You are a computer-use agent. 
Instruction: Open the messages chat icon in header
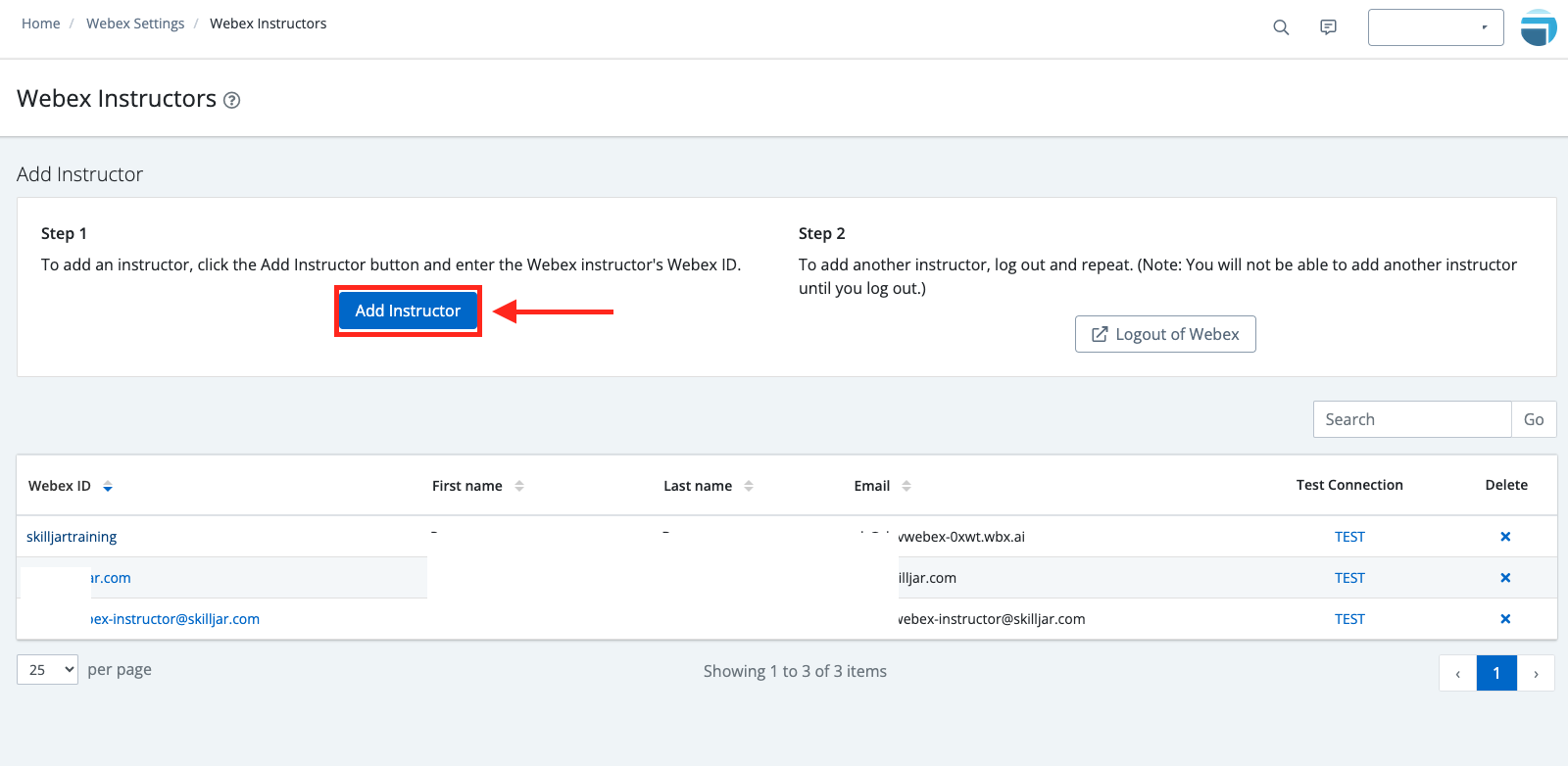tap(1328, 27)
